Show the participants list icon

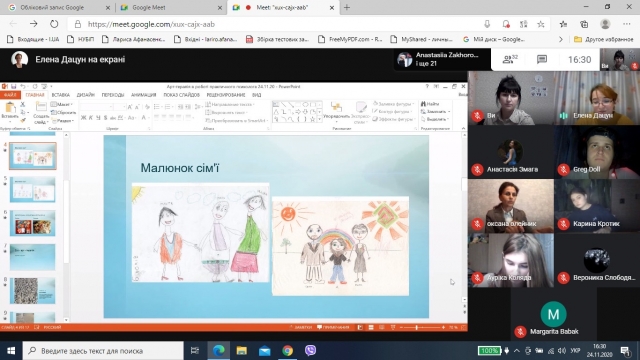(510, 60)
